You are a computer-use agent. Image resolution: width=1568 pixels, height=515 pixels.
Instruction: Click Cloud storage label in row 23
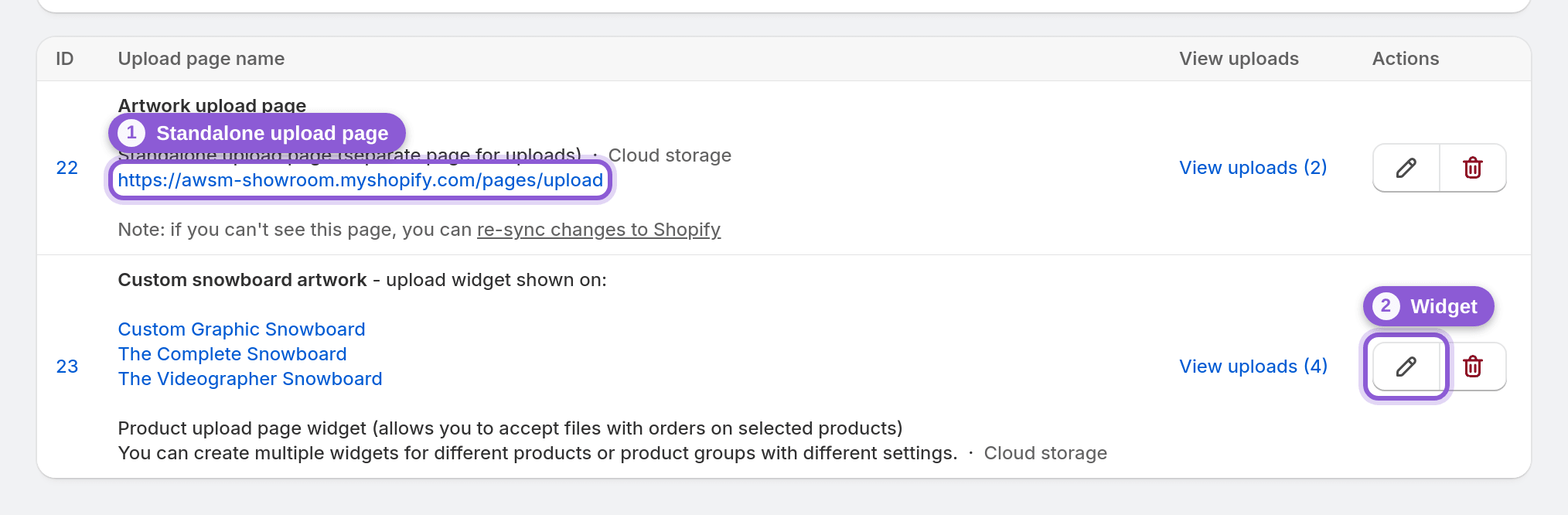[1045, 453]
